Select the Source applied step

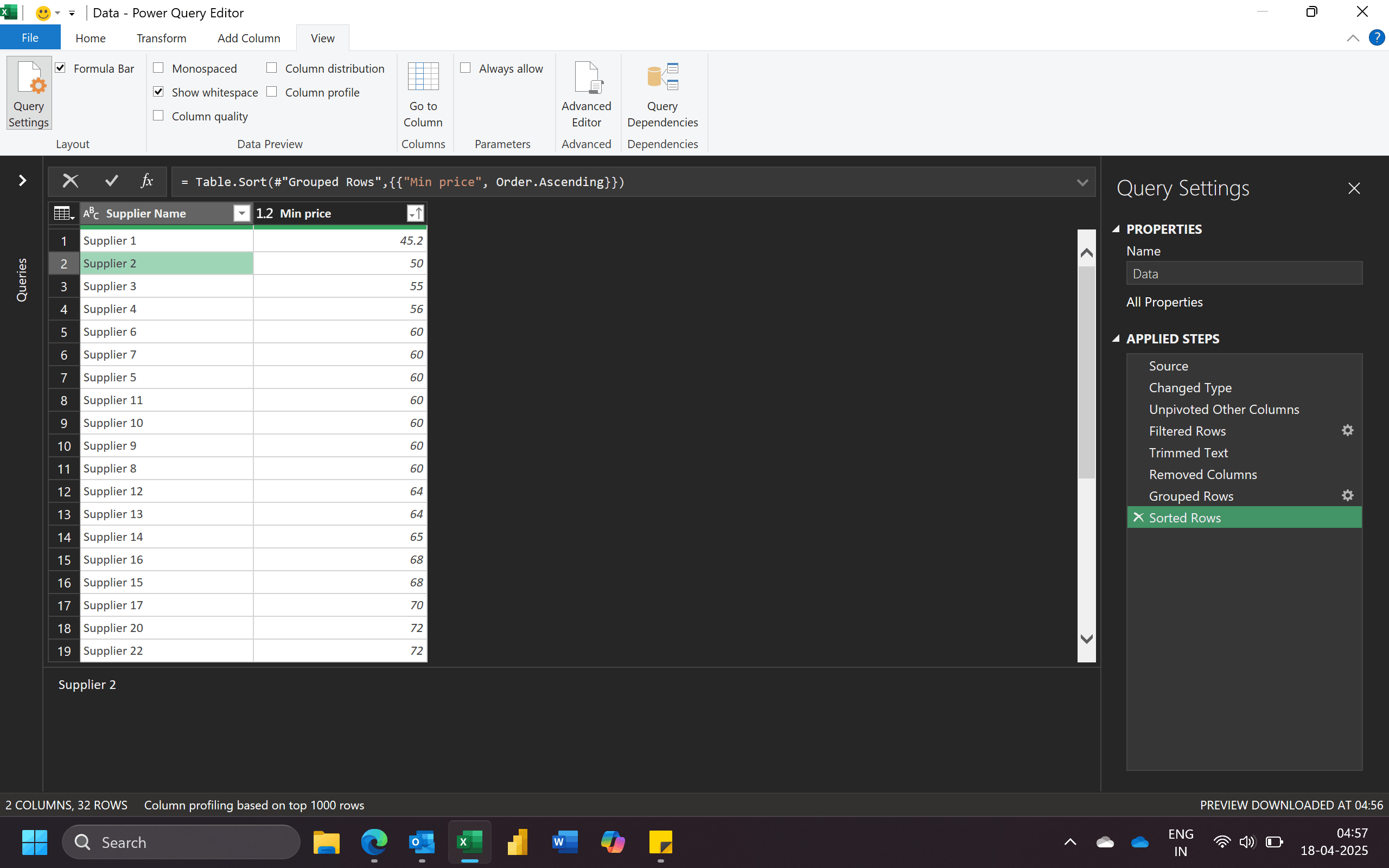click(x=1244, y=366)
